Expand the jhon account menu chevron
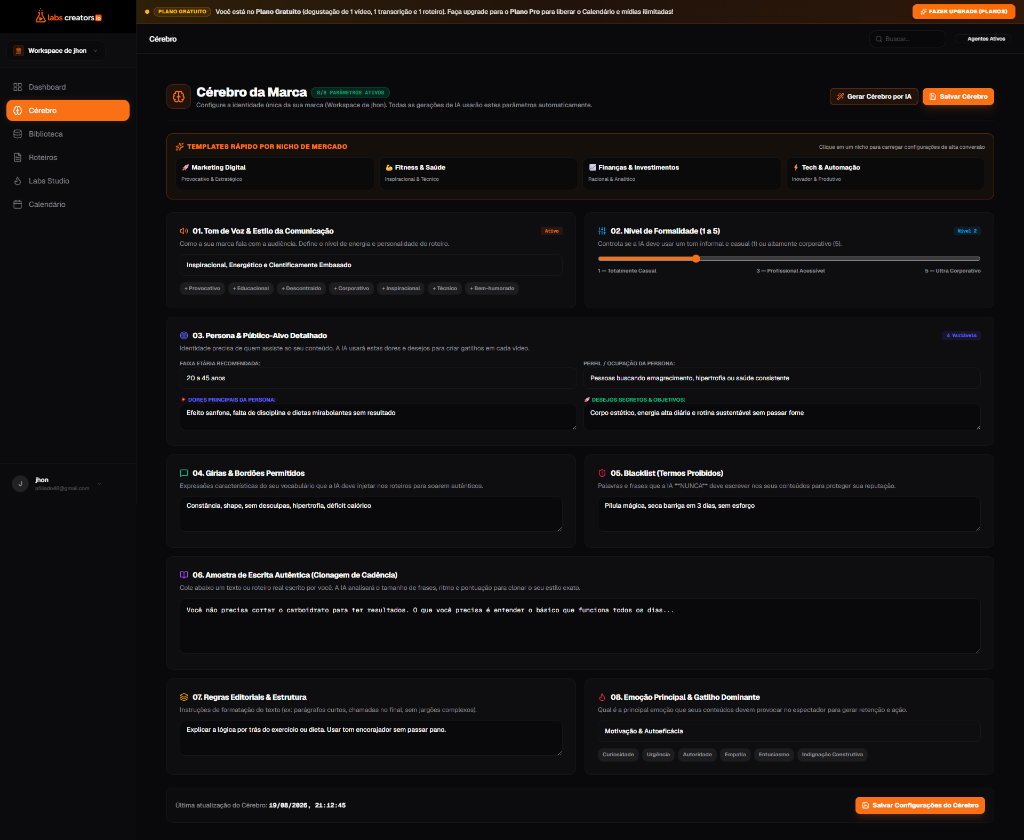1024x840 pixels. (99, 484)
